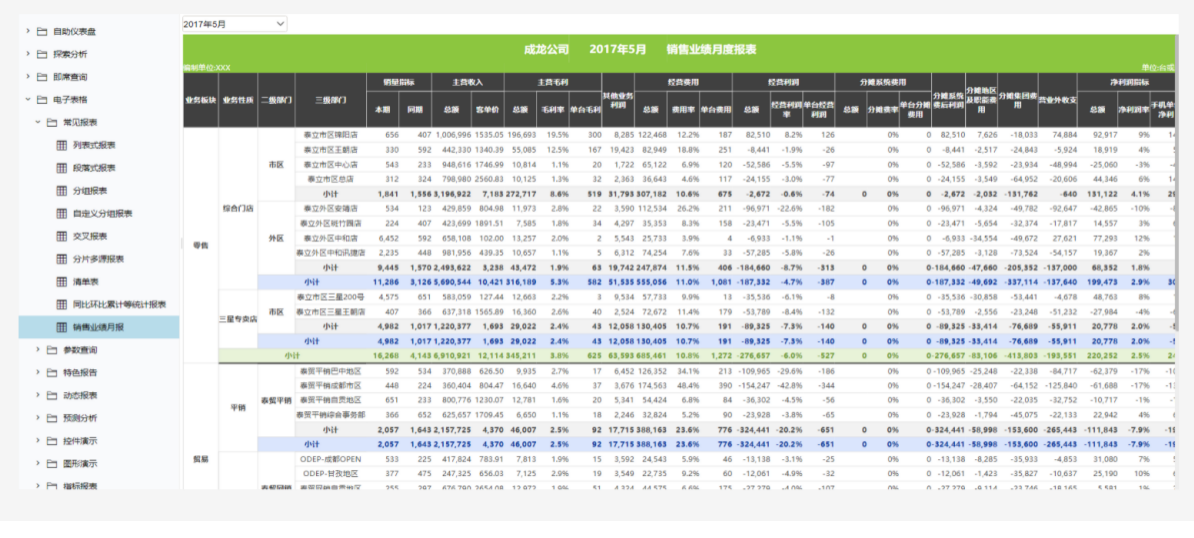Select the 泰贸平销成都市区 row label

pos(330,386)
